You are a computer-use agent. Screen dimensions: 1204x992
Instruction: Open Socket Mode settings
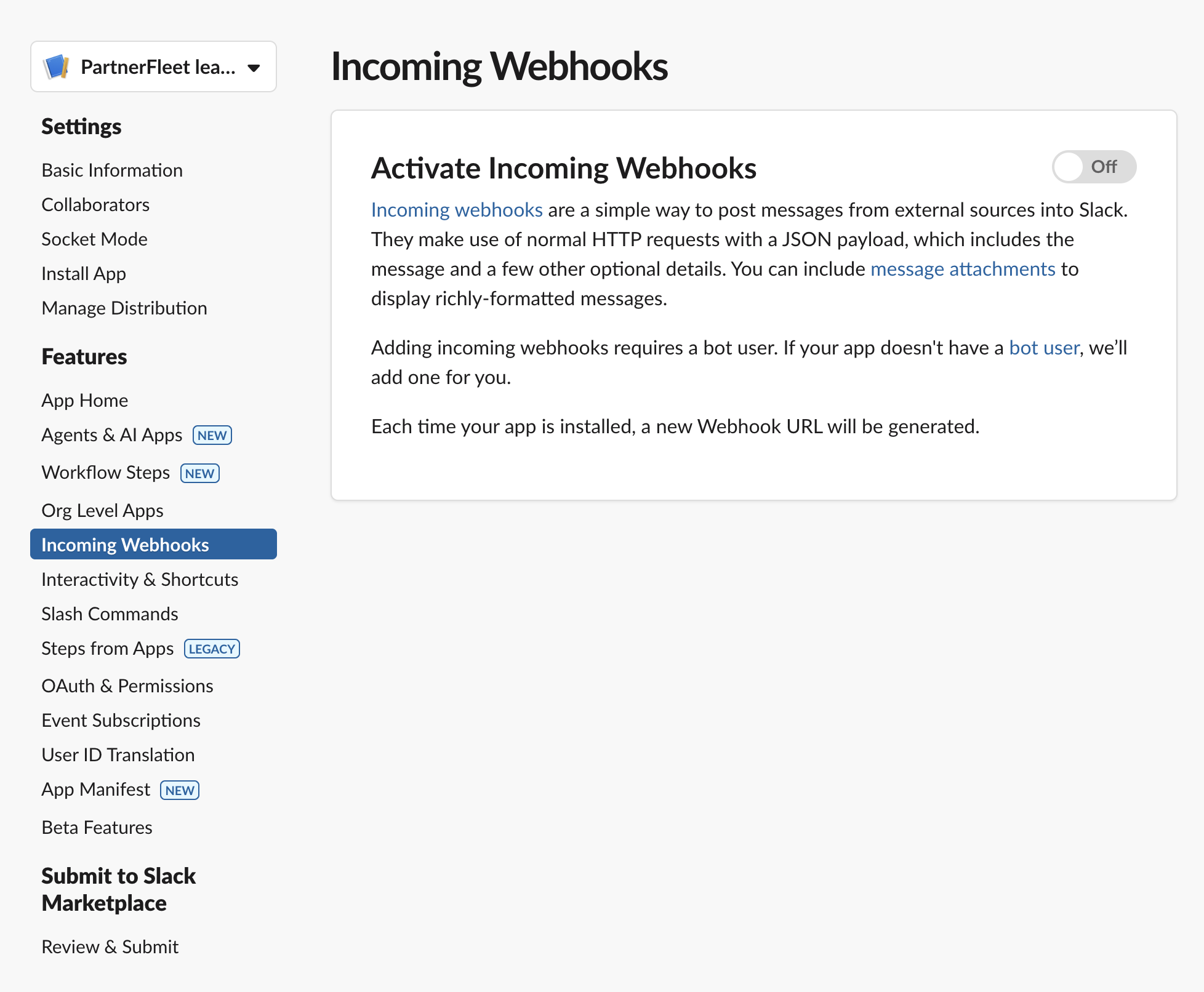click(94, 239)
